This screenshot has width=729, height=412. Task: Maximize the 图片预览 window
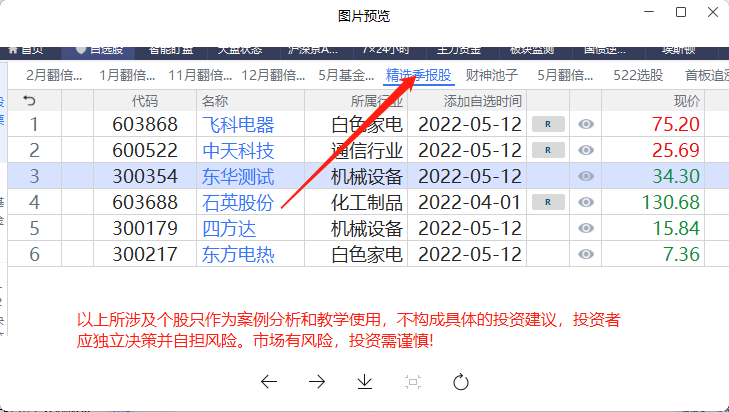click(681, 12)
